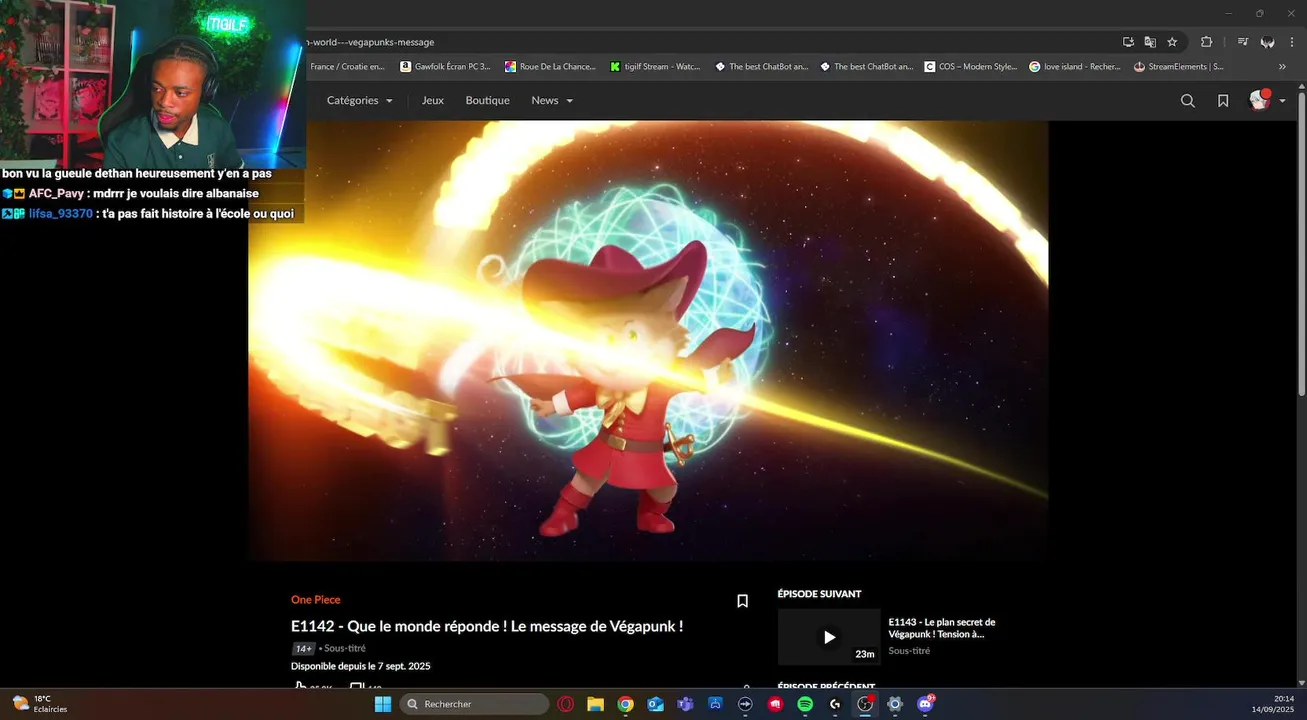Open OBS Studio from the taskbar
1307x720 pixels.
pos(865,704)
